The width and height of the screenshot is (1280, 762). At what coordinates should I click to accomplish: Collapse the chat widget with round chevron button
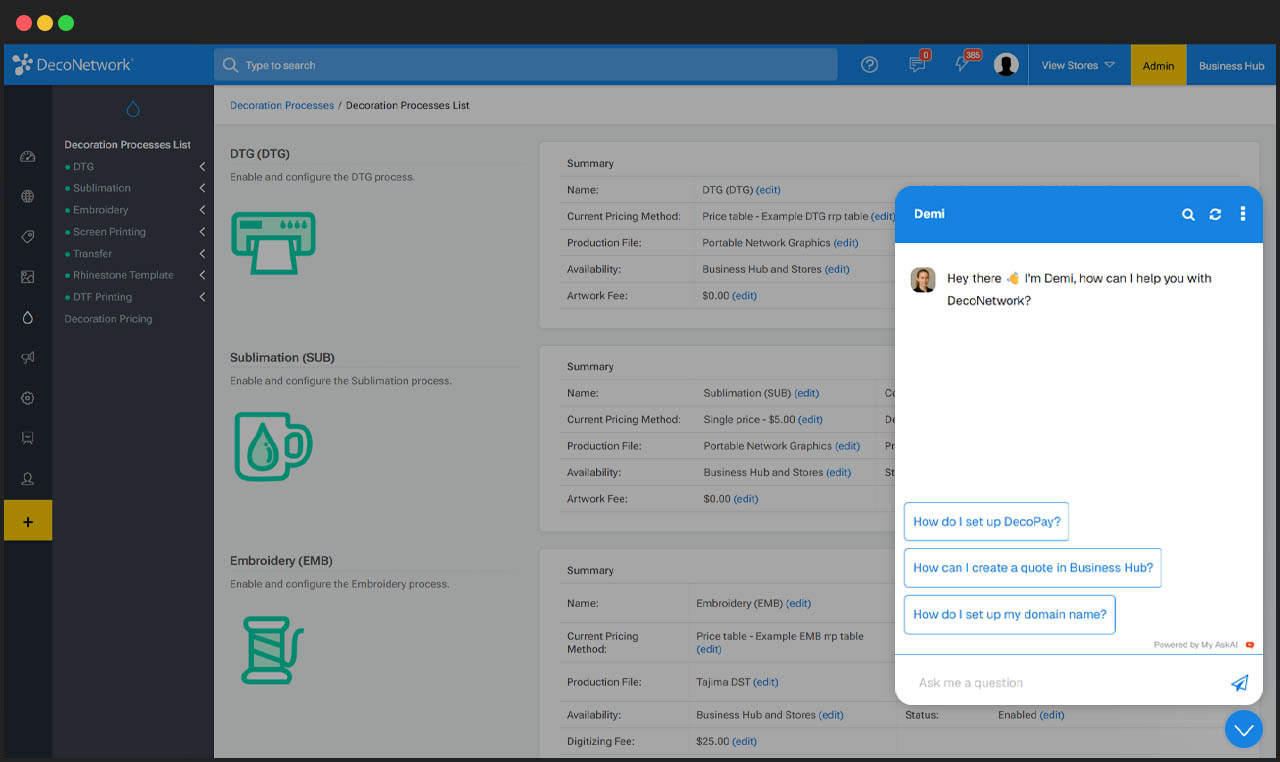coord(1243,730)
